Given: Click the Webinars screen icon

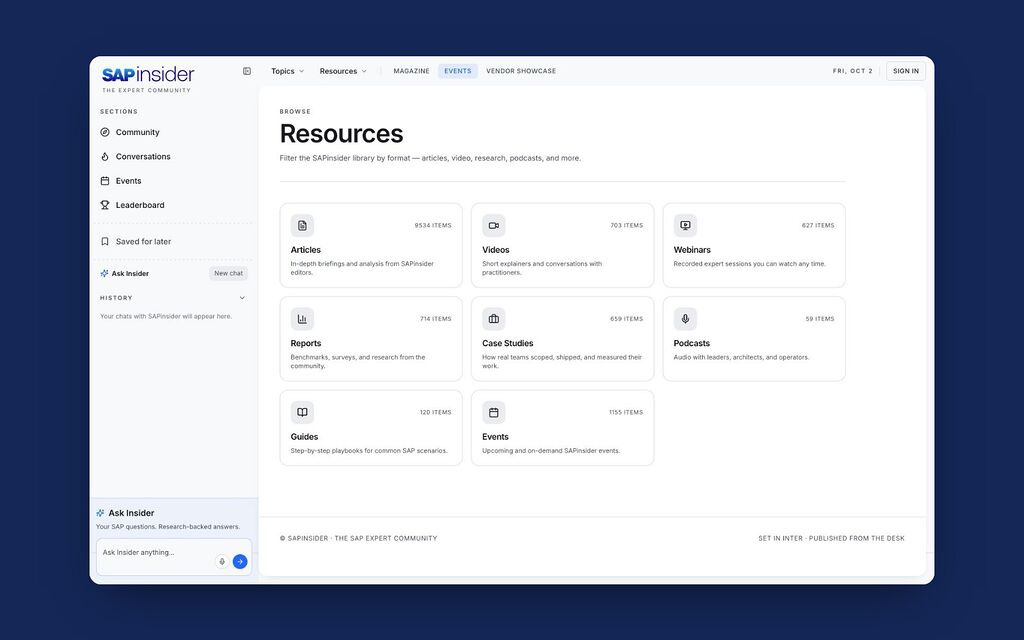Looking at the screenshot, I should (x=685, y=225).
